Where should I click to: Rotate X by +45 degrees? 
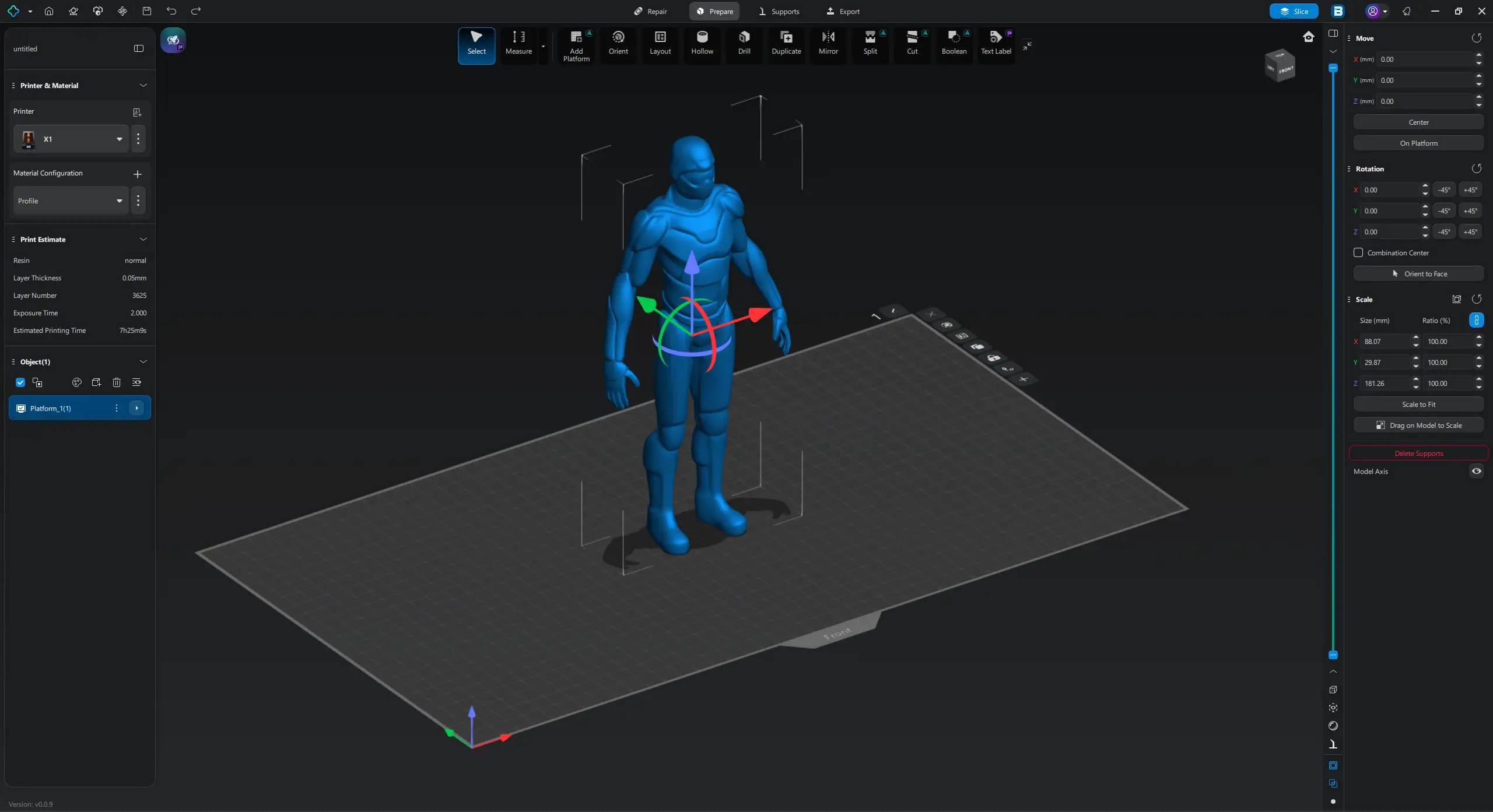tap(1470, 189)
